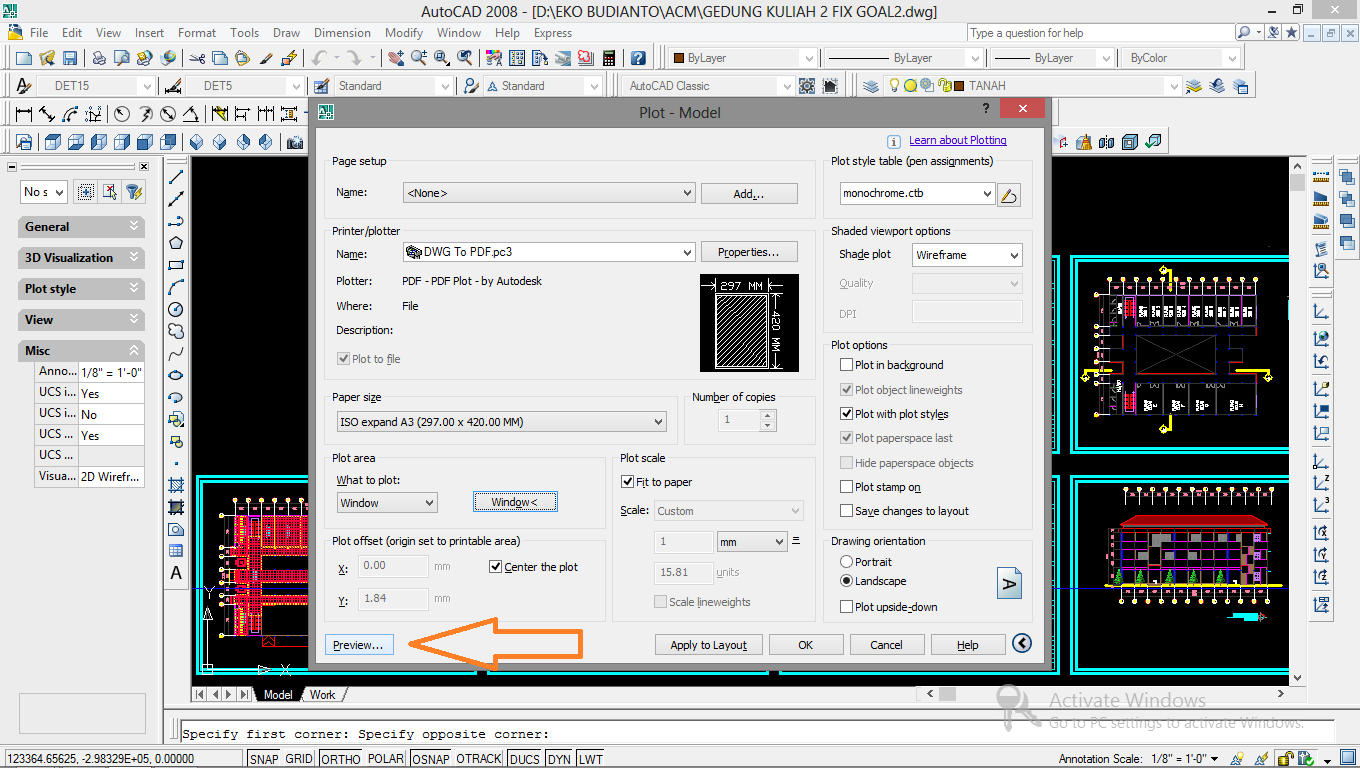
Task: Select the Revision Cloud tool
Action: (x=176, y=331)
